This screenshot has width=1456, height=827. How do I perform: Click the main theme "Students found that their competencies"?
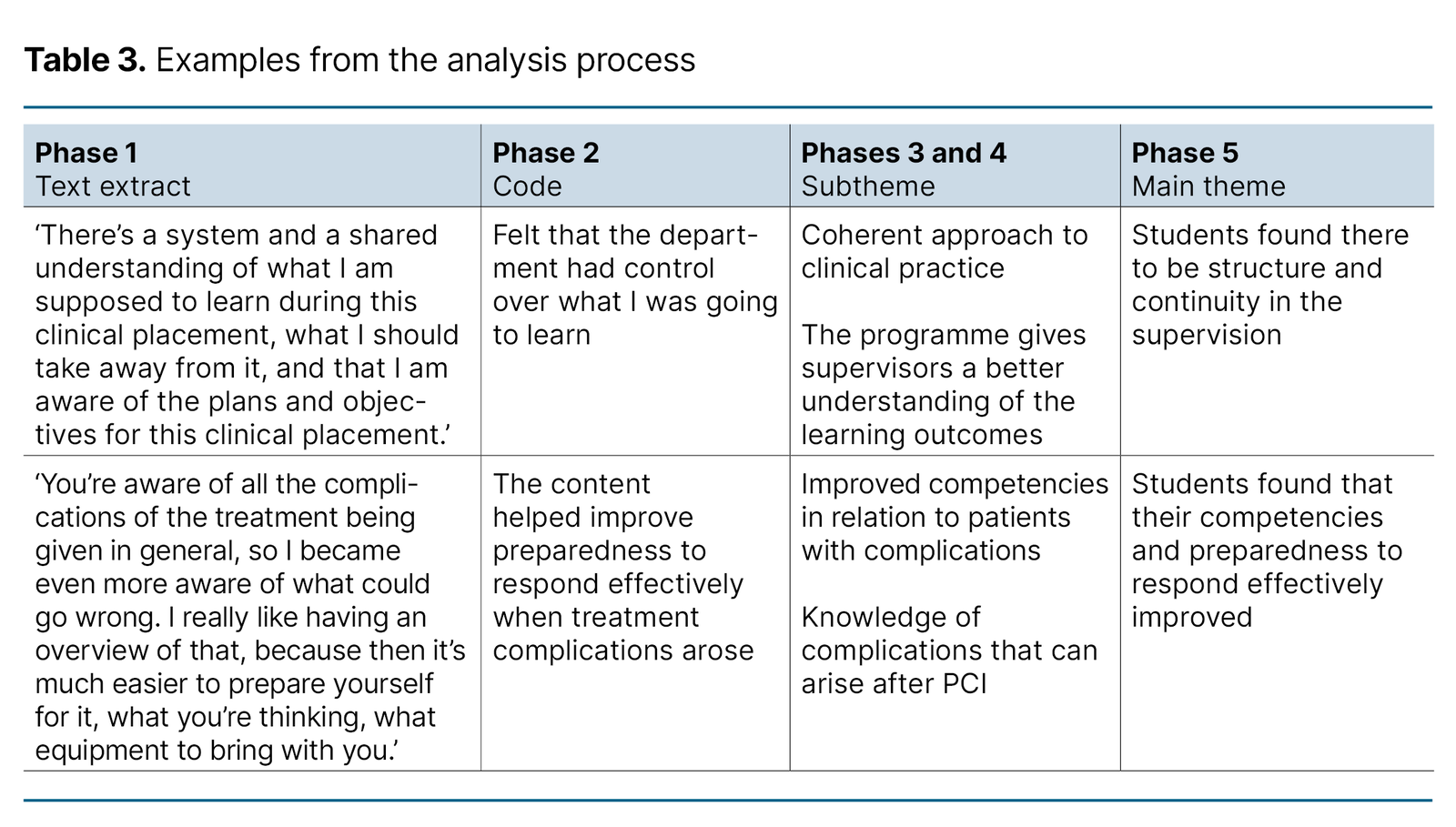click(x=1267, y=550)
